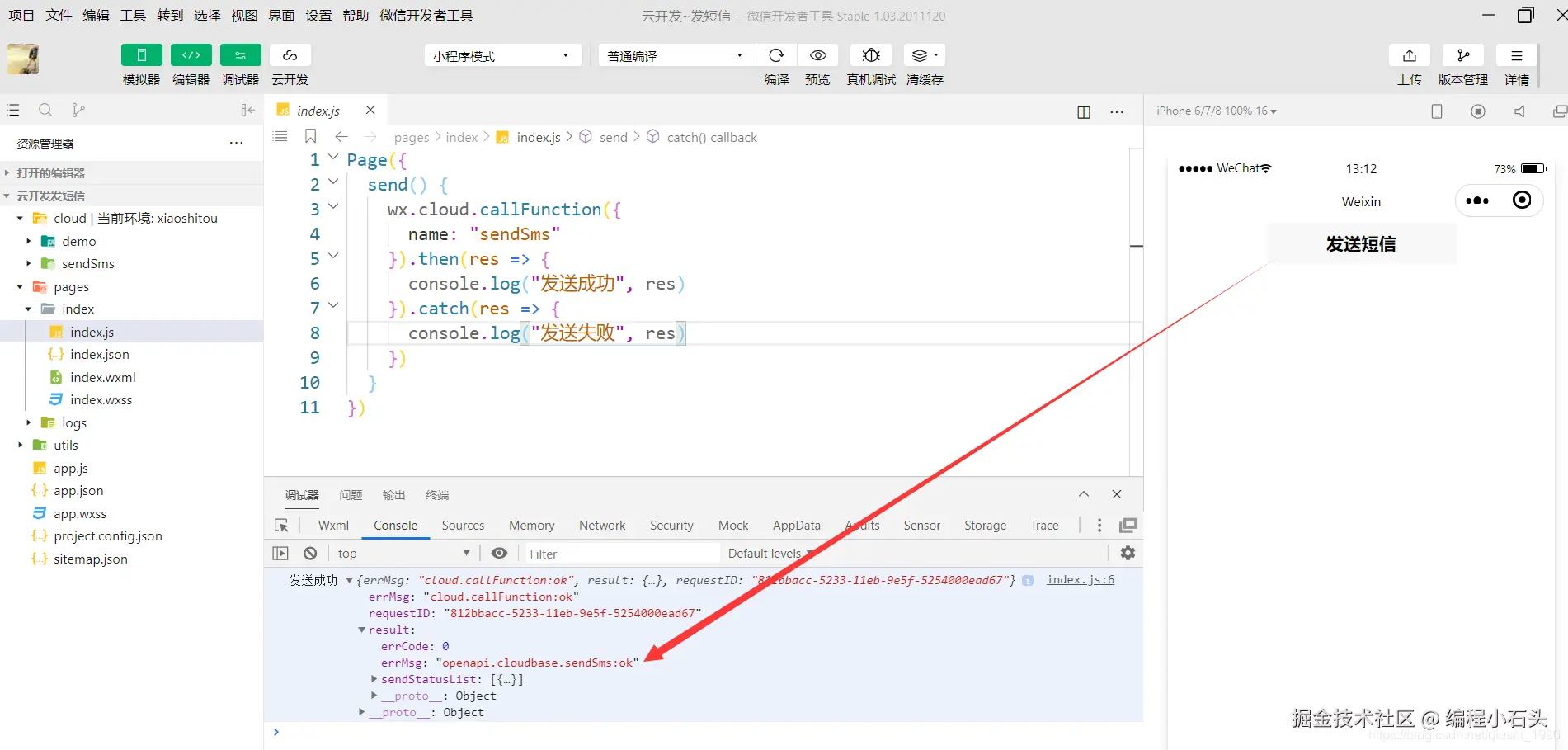The width and height of the screenshot is (1568, 750).
Task: Collapse the 云开发发短信 project section
Action: point(132,196)
